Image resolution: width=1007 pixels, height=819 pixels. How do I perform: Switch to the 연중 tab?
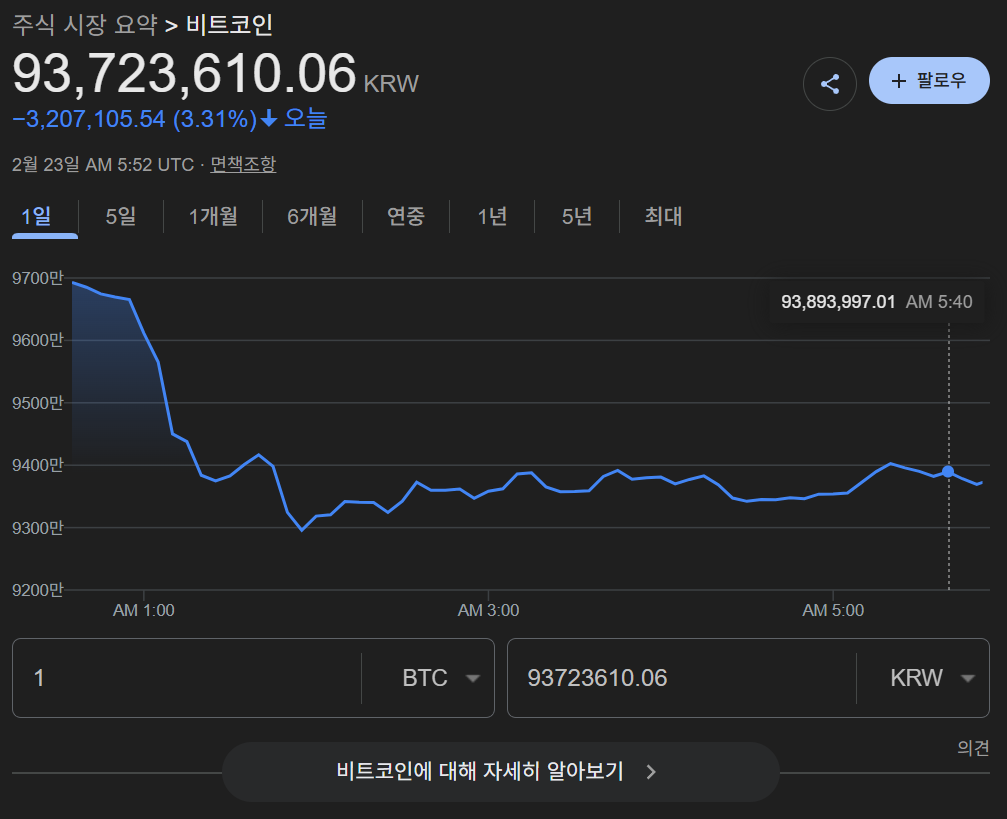tap(406, 216)
